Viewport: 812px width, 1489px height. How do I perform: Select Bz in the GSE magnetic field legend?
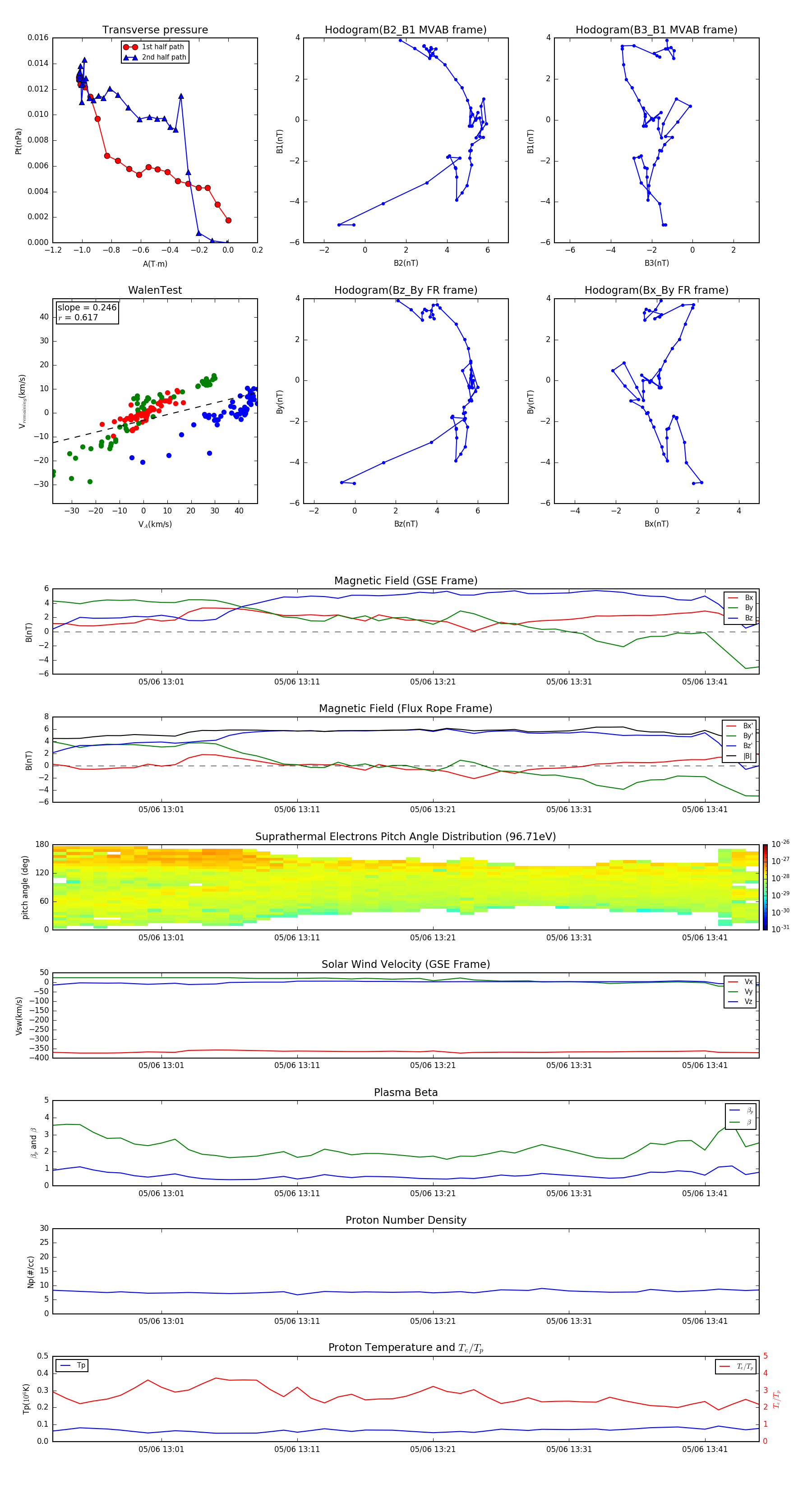click(740, 618)
